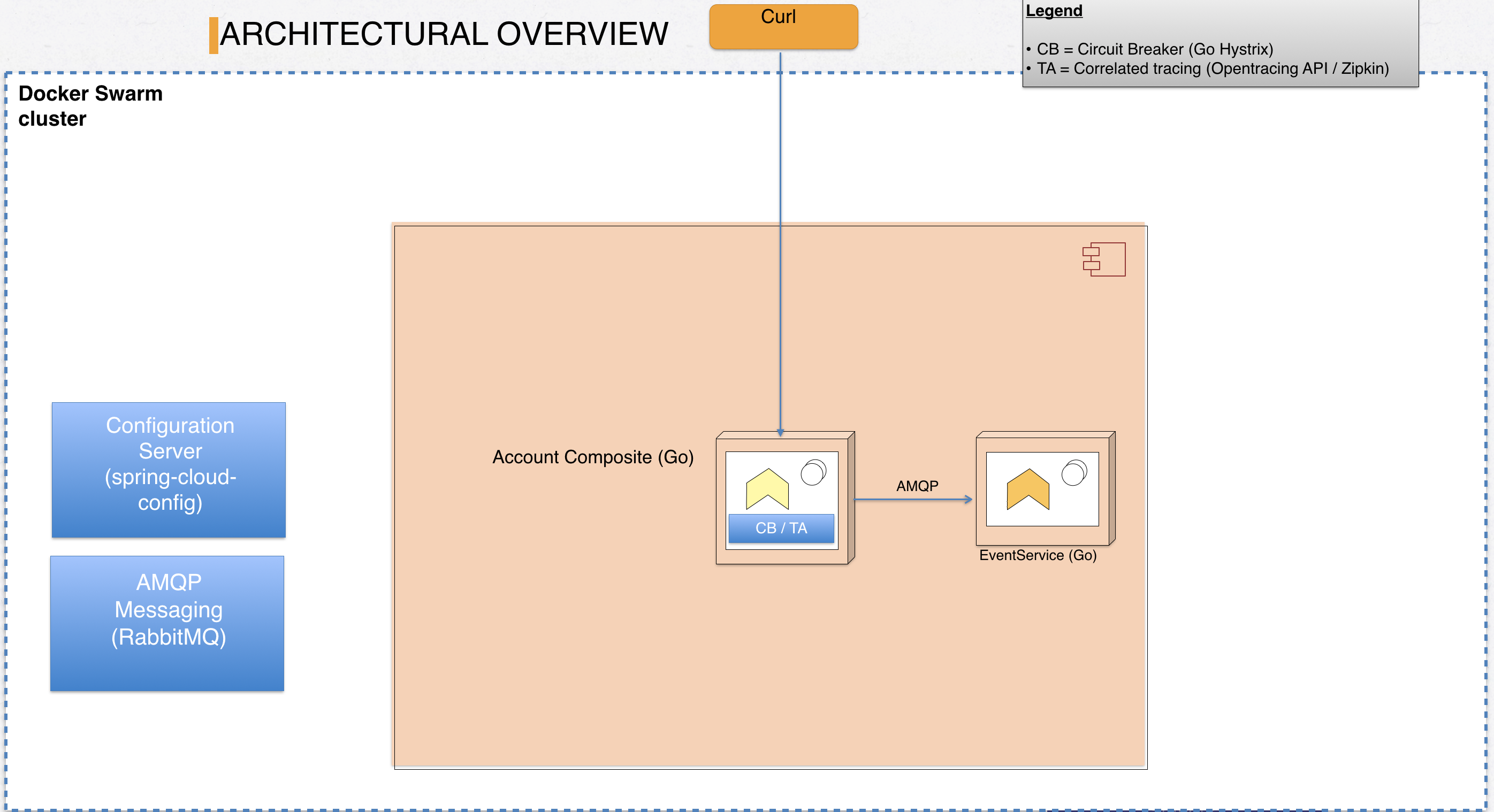1494x812 pixels.
Task: Select the AMQP Messaging (RabbitMQ) box
Action: pyautogui.click(x=167, y=624)
